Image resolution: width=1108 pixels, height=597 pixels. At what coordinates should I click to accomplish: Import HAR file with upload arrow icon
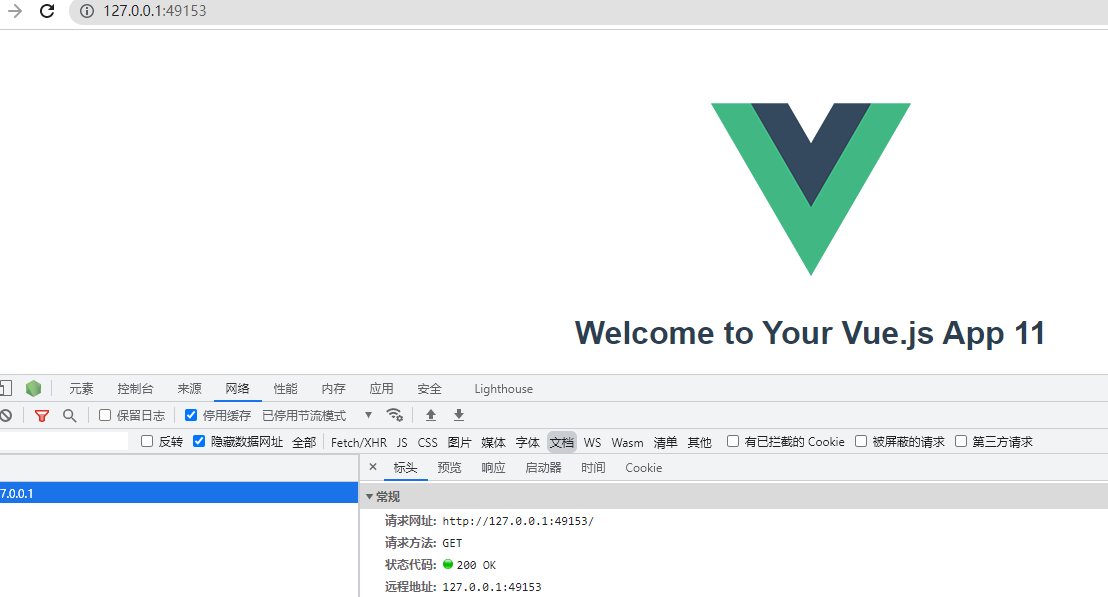[430, 415]
